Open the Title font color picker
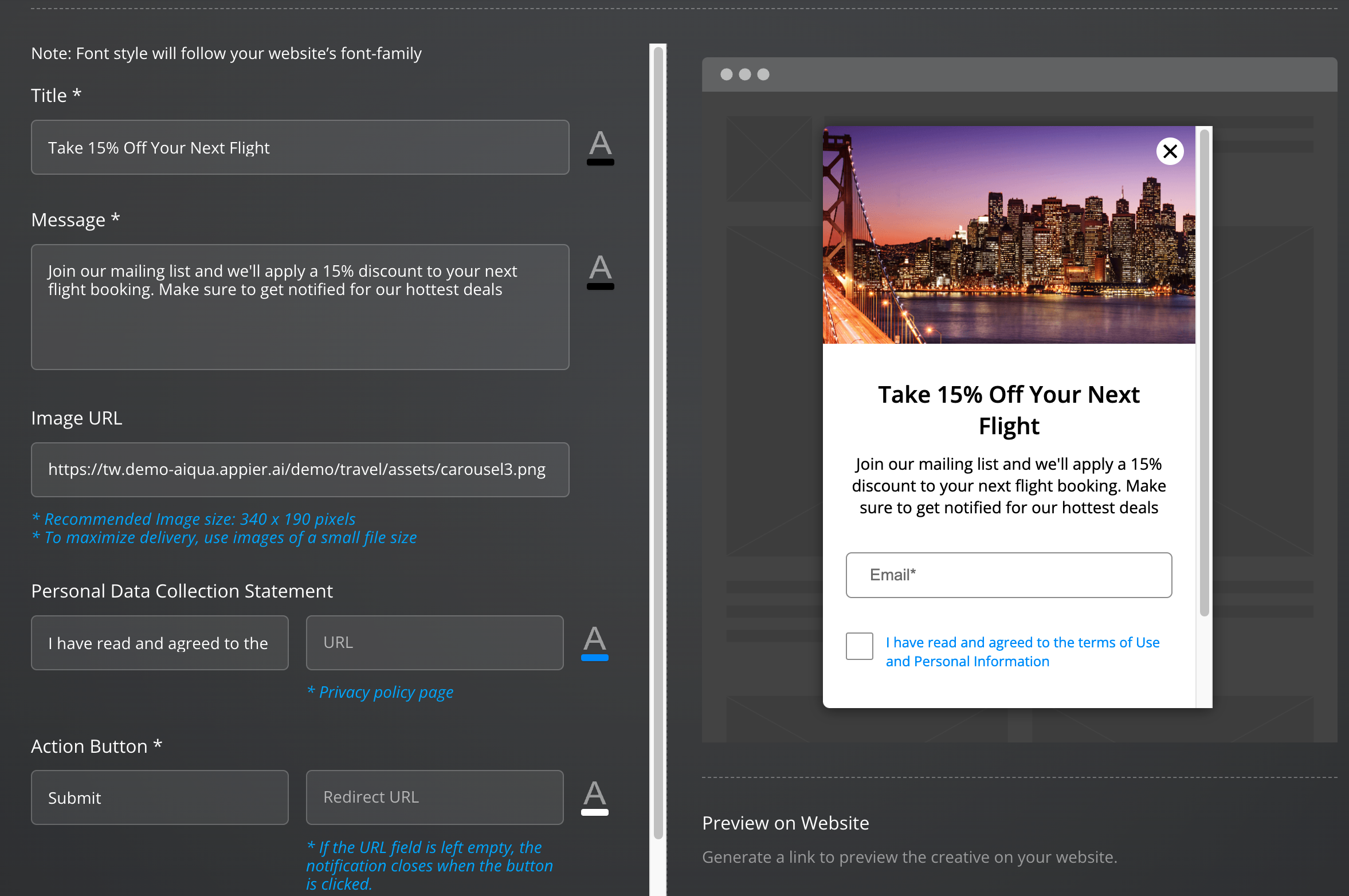The width and height of the screenshot is (1349, 896). click(600, 148)
